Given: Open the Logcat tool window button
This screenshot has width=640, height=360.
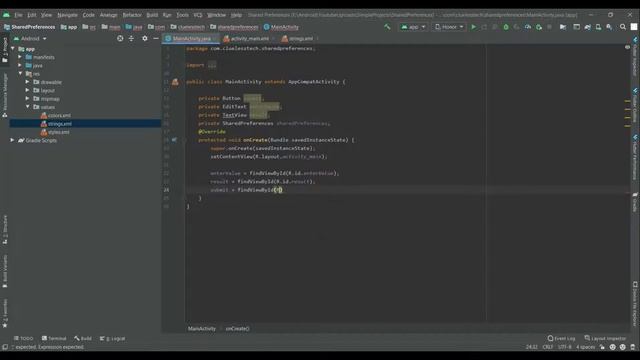Looking at the screenshot, I should click(x=113, y=338).
